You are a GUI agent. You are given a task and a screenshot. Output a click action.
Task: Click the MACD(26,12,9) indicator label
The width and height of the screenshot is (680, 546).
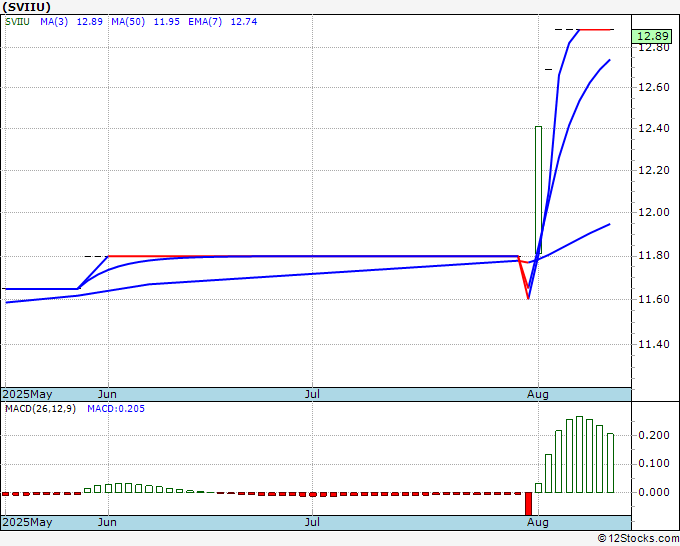click(40, 409)
